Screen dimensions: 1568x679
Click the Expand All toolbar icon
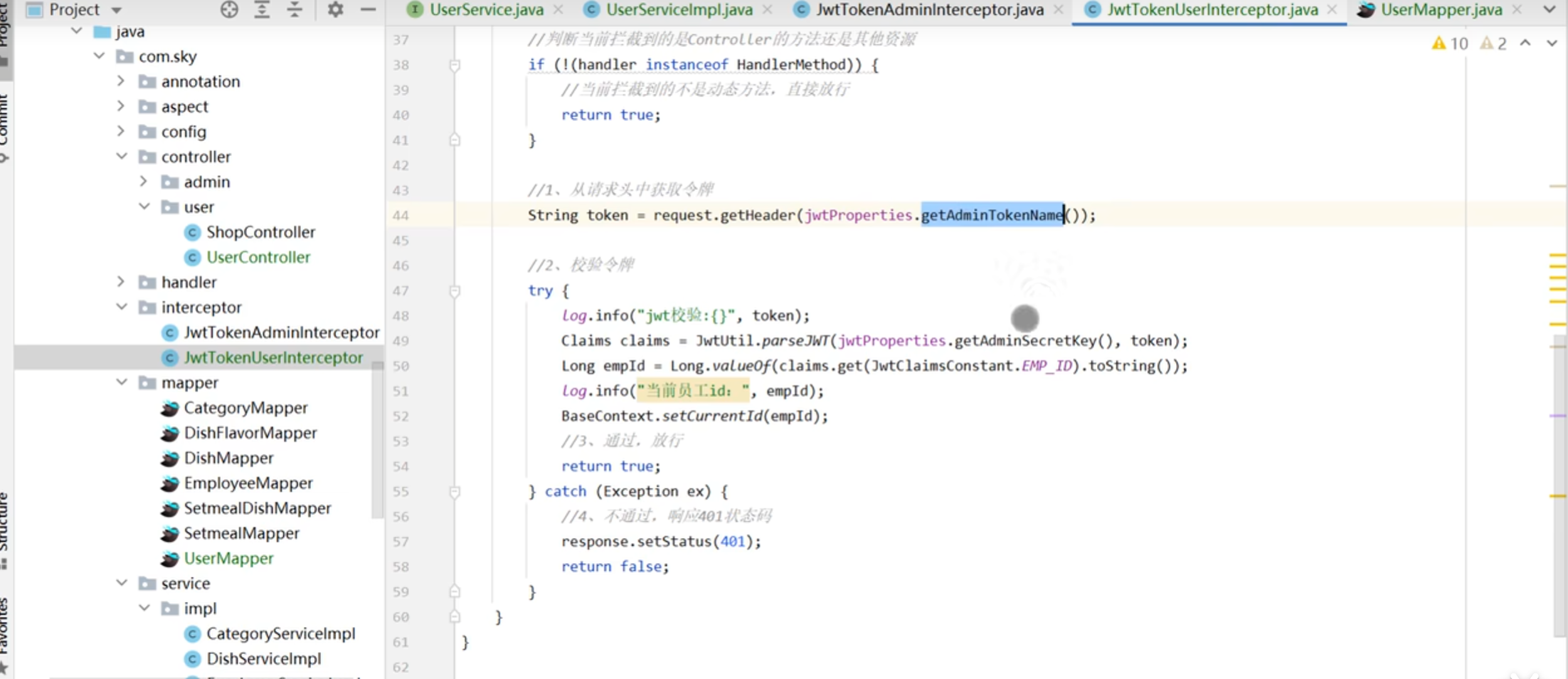(x=262, y=9)
